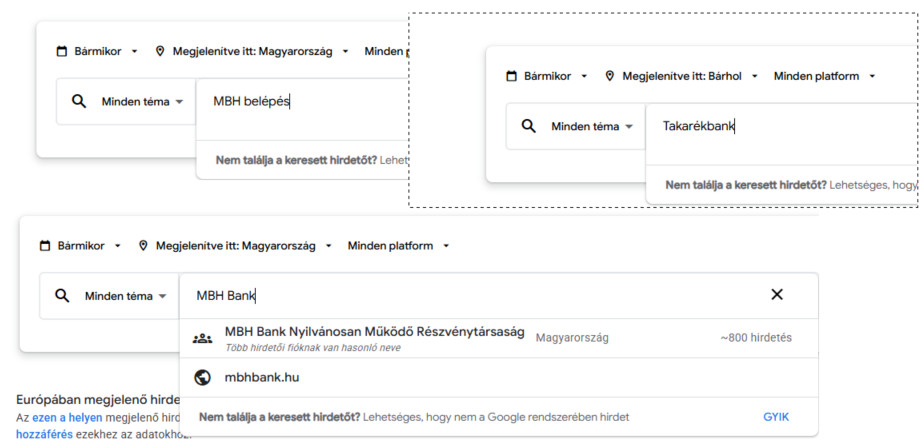This screenshot has height=448, width=923.
Task: Open Megjelenítve itt: Magyarország dropdown in MBH belépés panel
Action: 251,51
